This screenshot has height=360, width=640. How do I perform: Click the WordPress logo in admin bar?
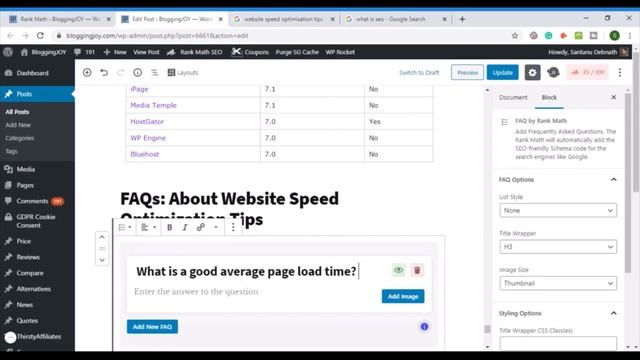[8, 52]
